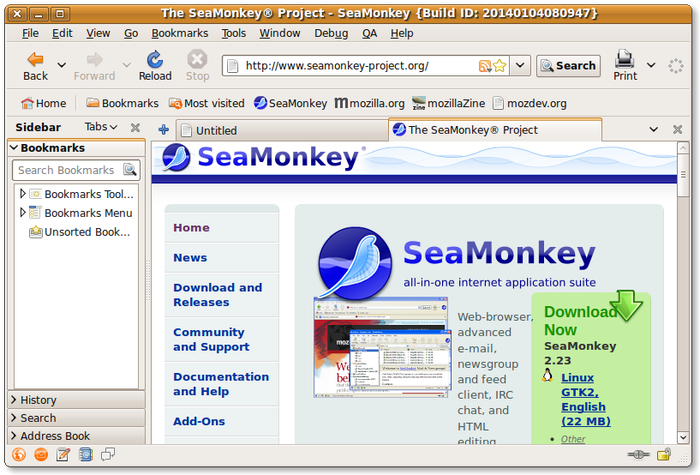
Task: Open IRC Chat status bar icon
Action: click(108, 454)
